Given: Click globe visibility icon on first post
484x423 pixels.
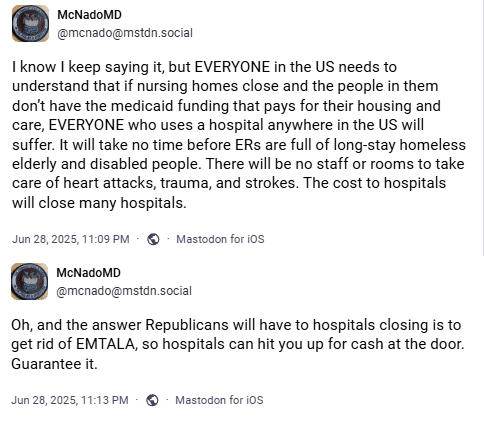Looking at the screenshot, I should point(153,239).
